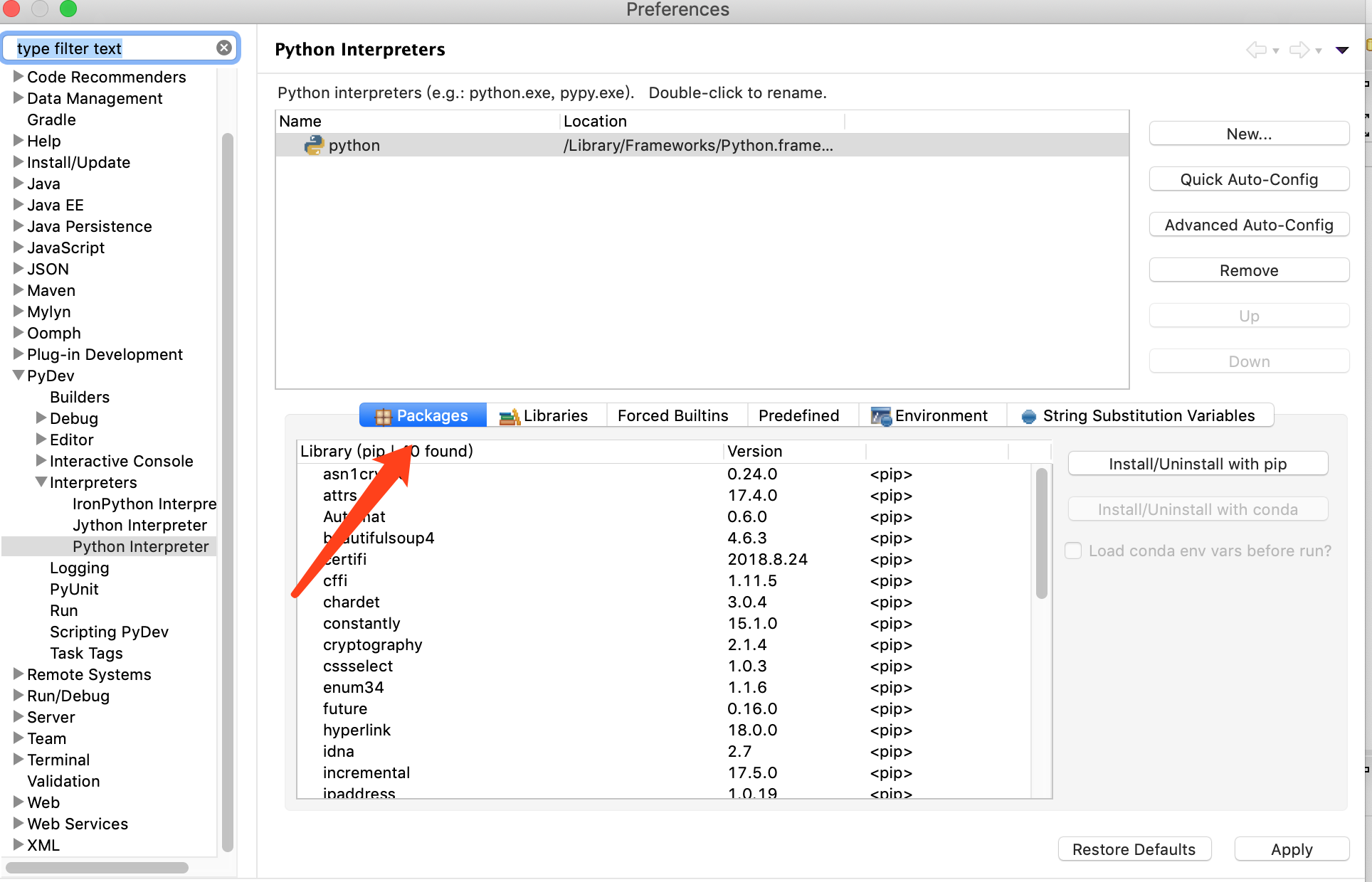Select the incremental package row
Screen dimensions: 1372x882
tap(665, 772)
